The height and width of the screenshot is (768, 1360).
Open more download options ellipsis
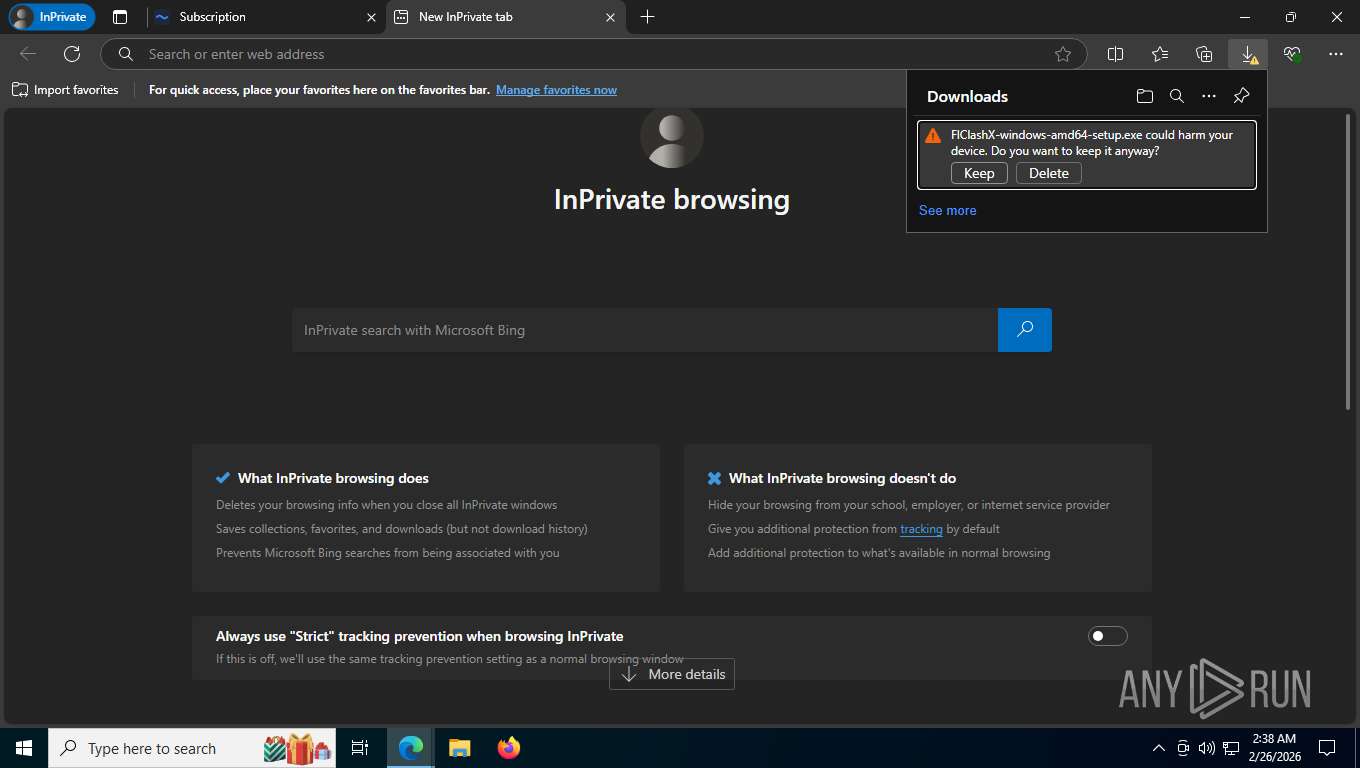[1209, 96]
